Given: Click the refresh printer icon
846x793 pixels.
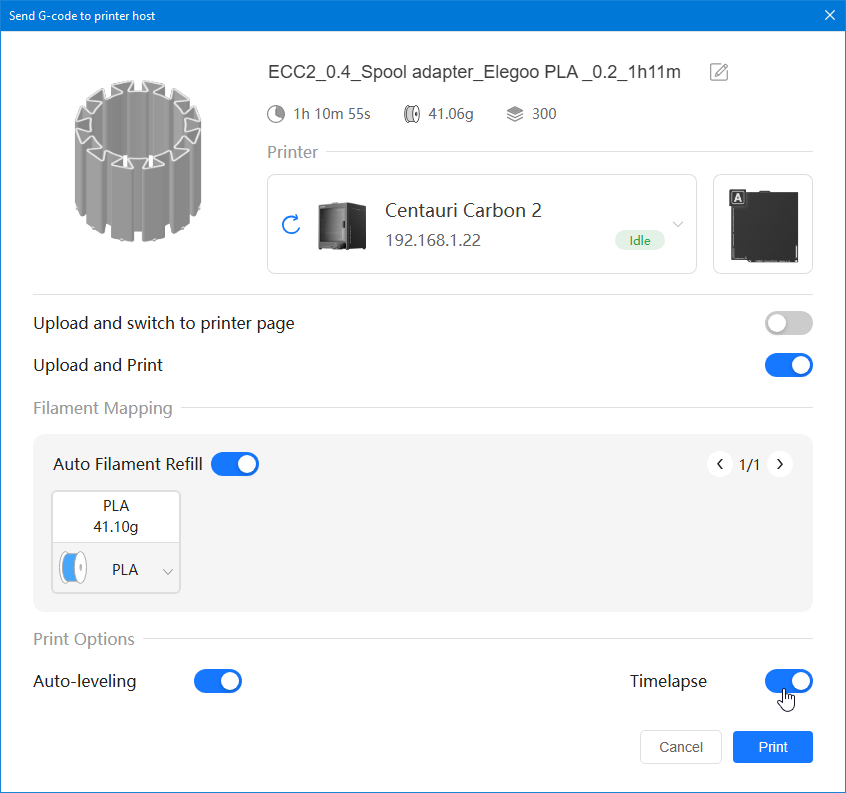Looking at the screenshot, I should point(291,224).
